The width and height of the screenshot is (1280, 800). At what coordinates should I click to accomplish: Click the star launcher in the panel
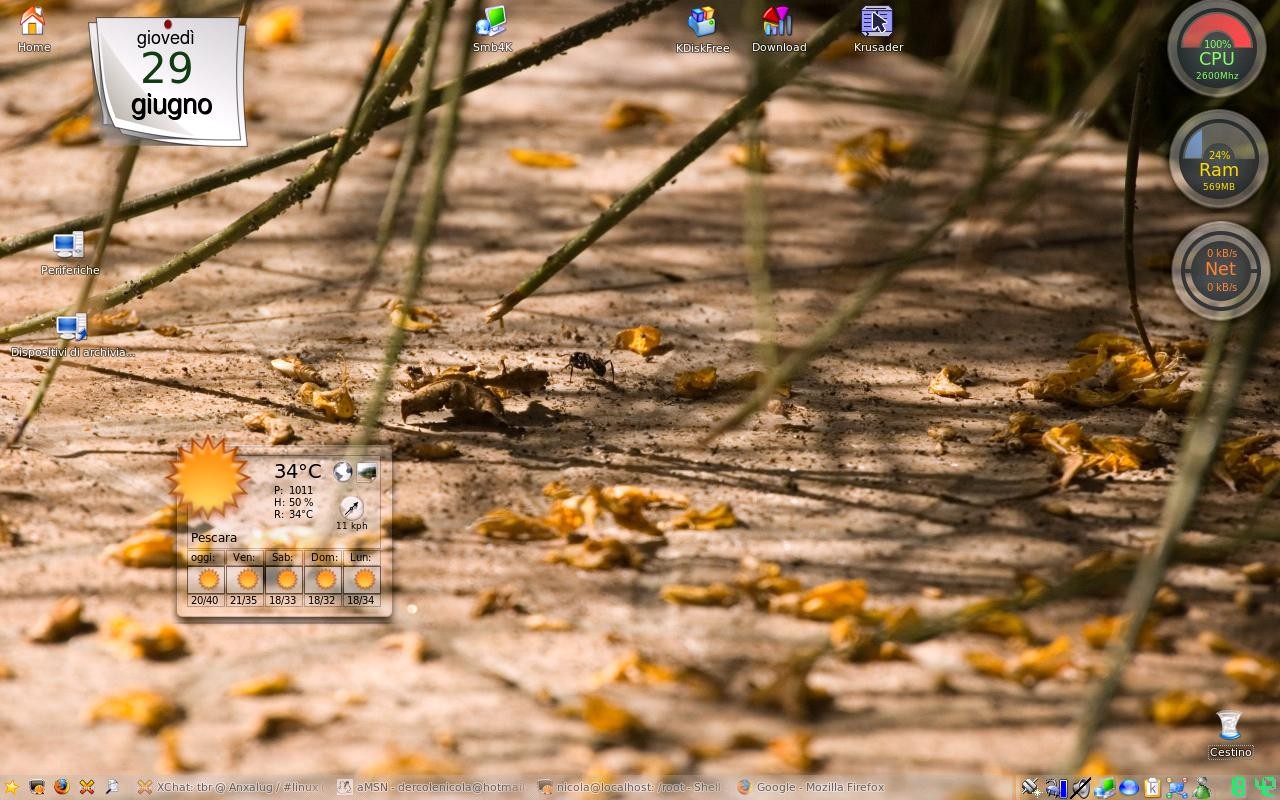point(12,787)
